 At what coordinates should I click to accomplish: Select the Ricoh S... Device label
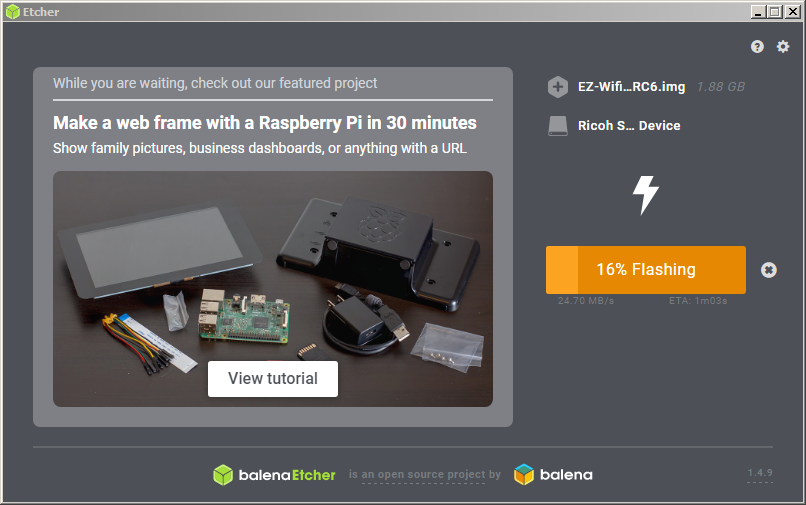click(x=629, y=125)
